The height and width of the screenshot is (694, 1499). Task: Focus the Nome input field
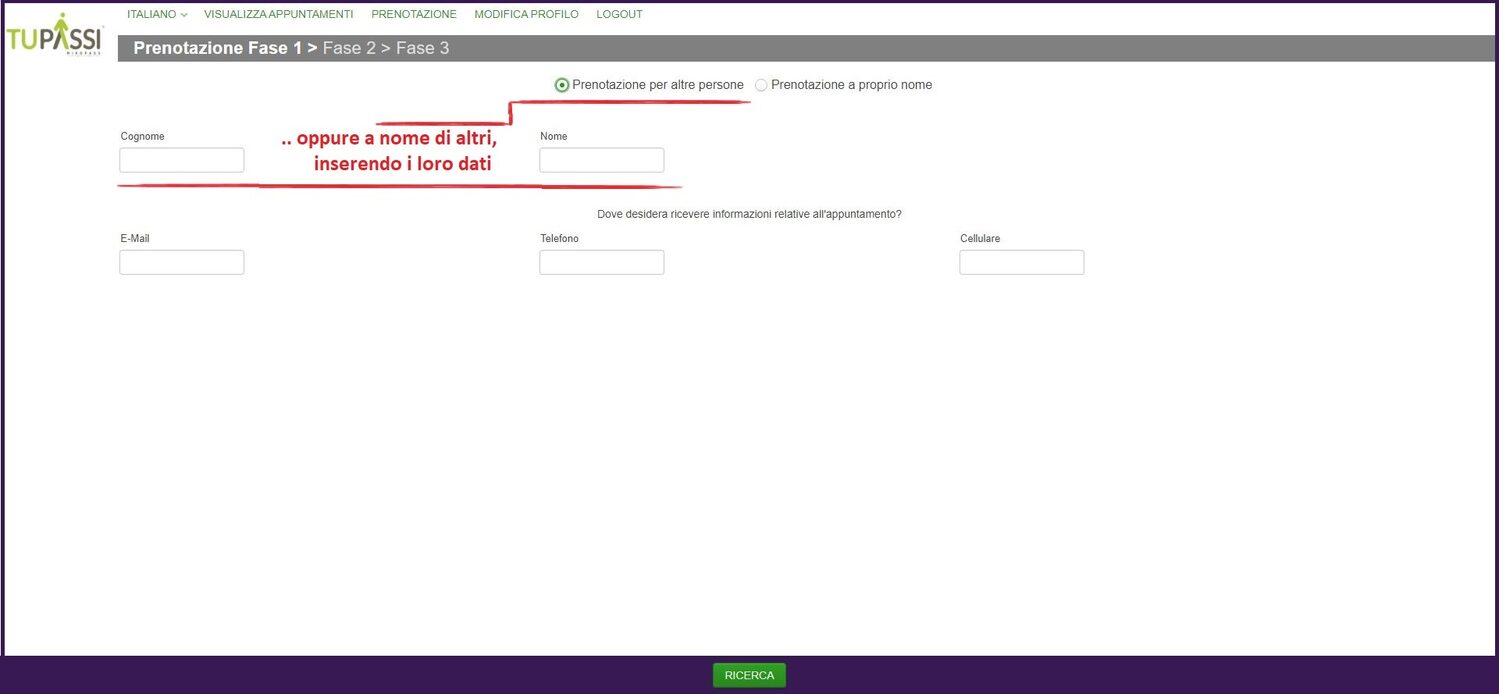coord(602,160)
